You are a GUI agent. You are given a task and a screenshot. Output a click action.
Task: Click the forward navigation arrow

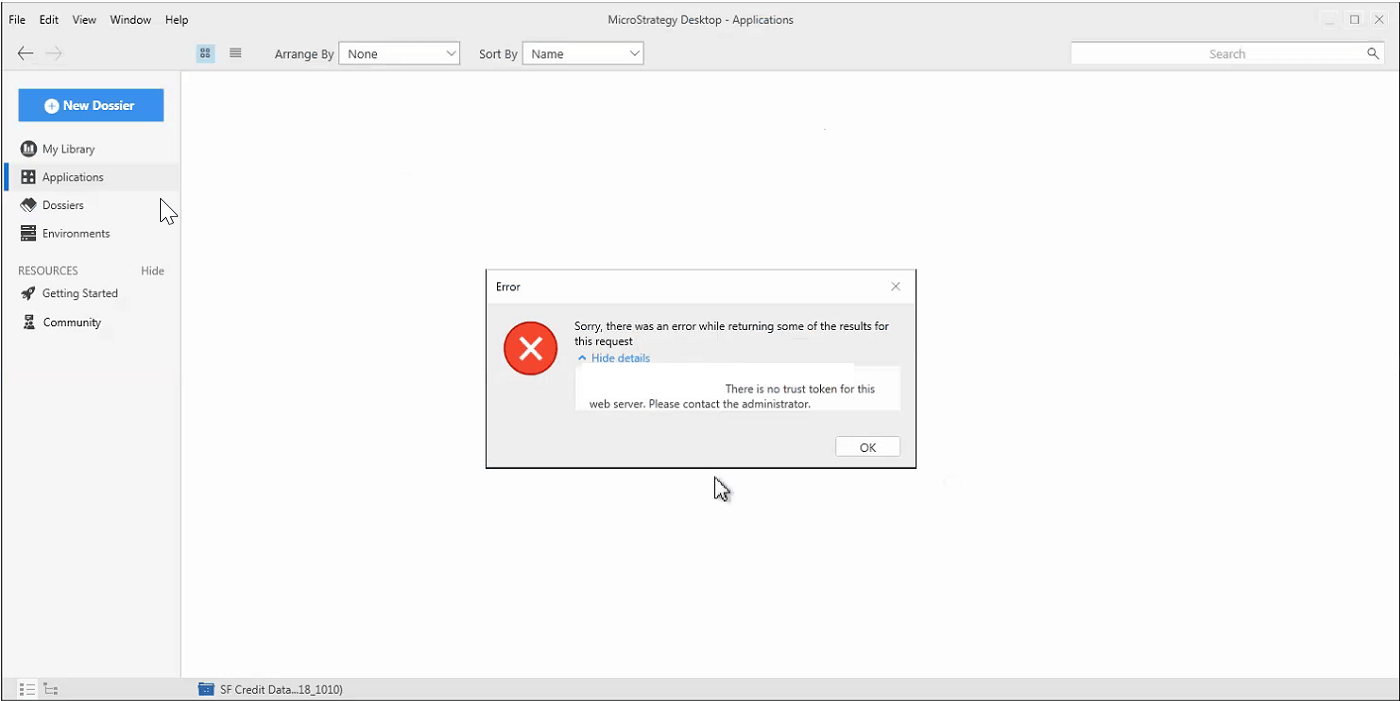click(x=55, y=54)
